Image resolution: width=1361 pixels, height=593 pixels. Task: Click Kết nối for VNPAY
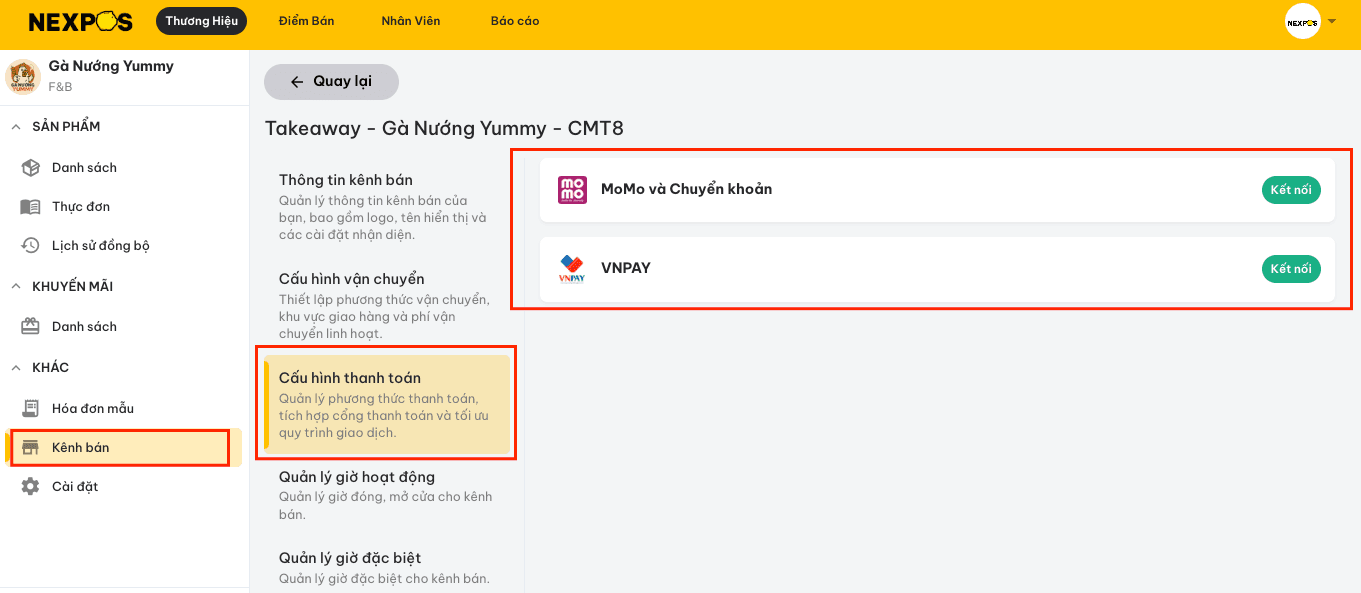coord(1291,269)
